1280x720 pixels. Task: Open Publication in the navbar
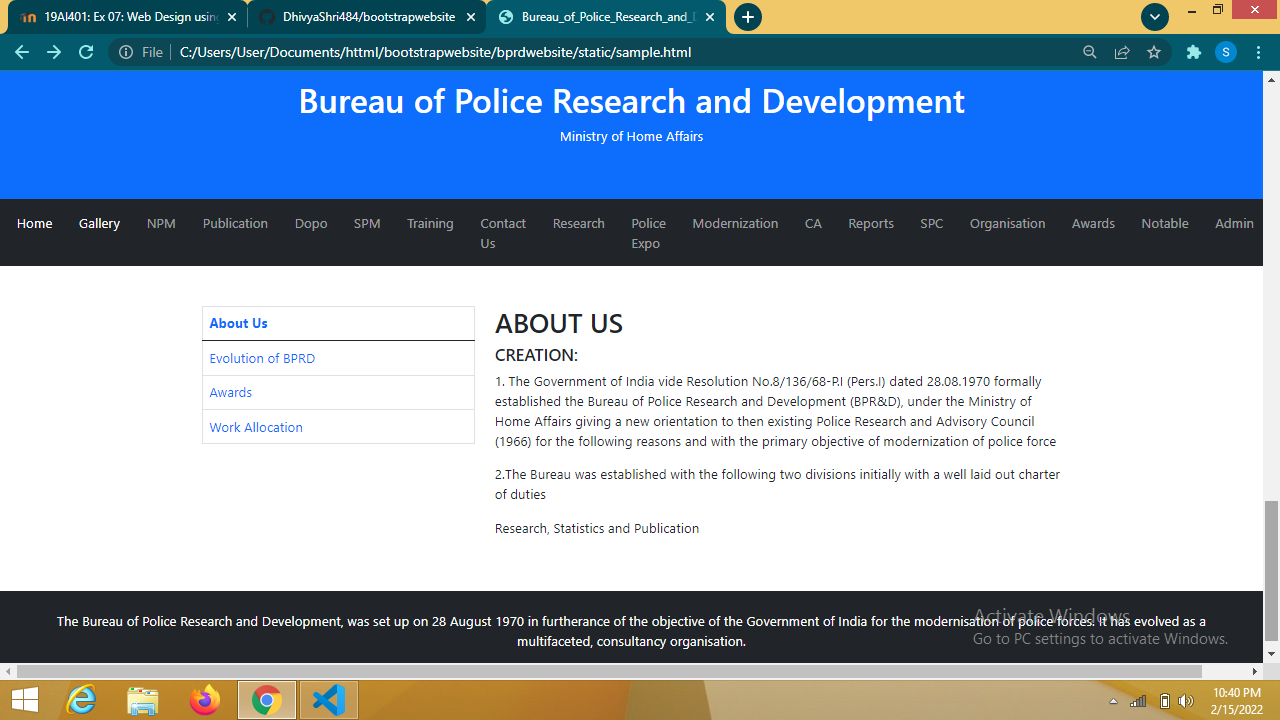click(x=235, y=223)
